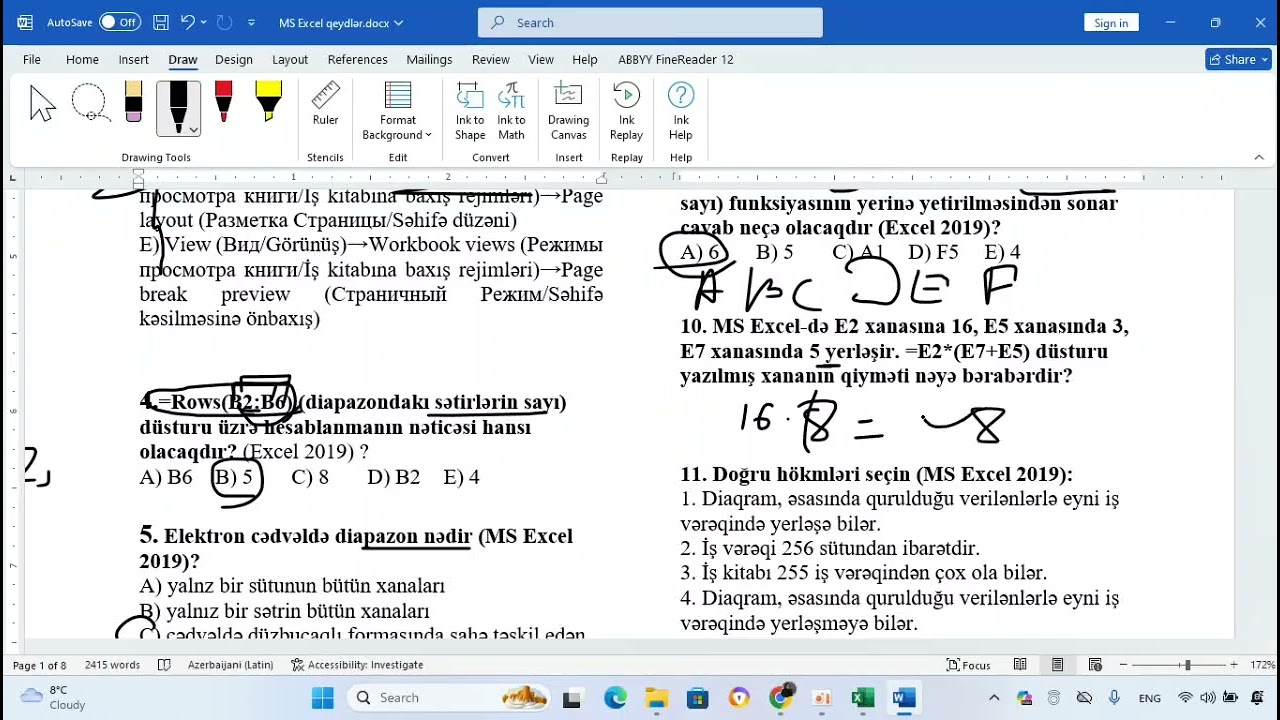Save the document with the disk icon
The width and height of the screenshot is (1280, 720).
[160, 22]
